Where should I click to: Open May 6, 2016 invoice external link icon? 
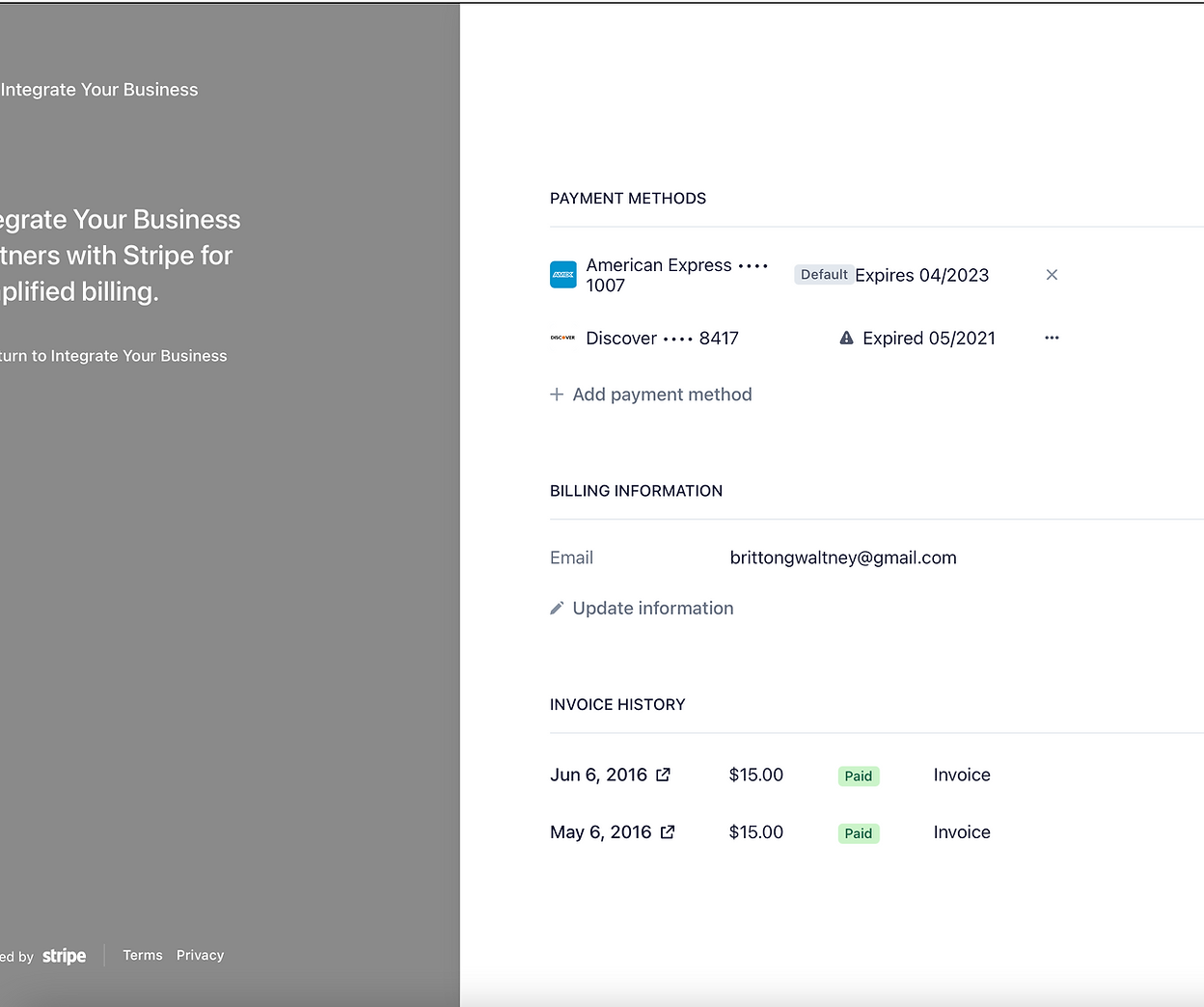click(668, 831)
